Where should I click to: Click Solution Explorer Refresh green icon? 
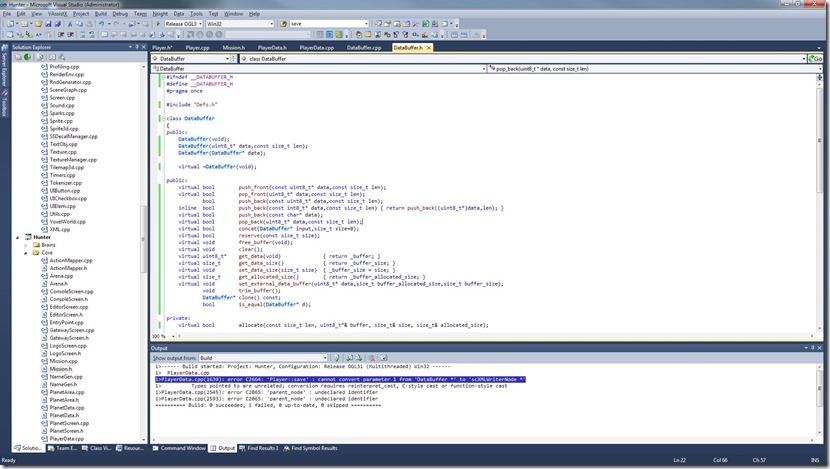pos(28,57)
